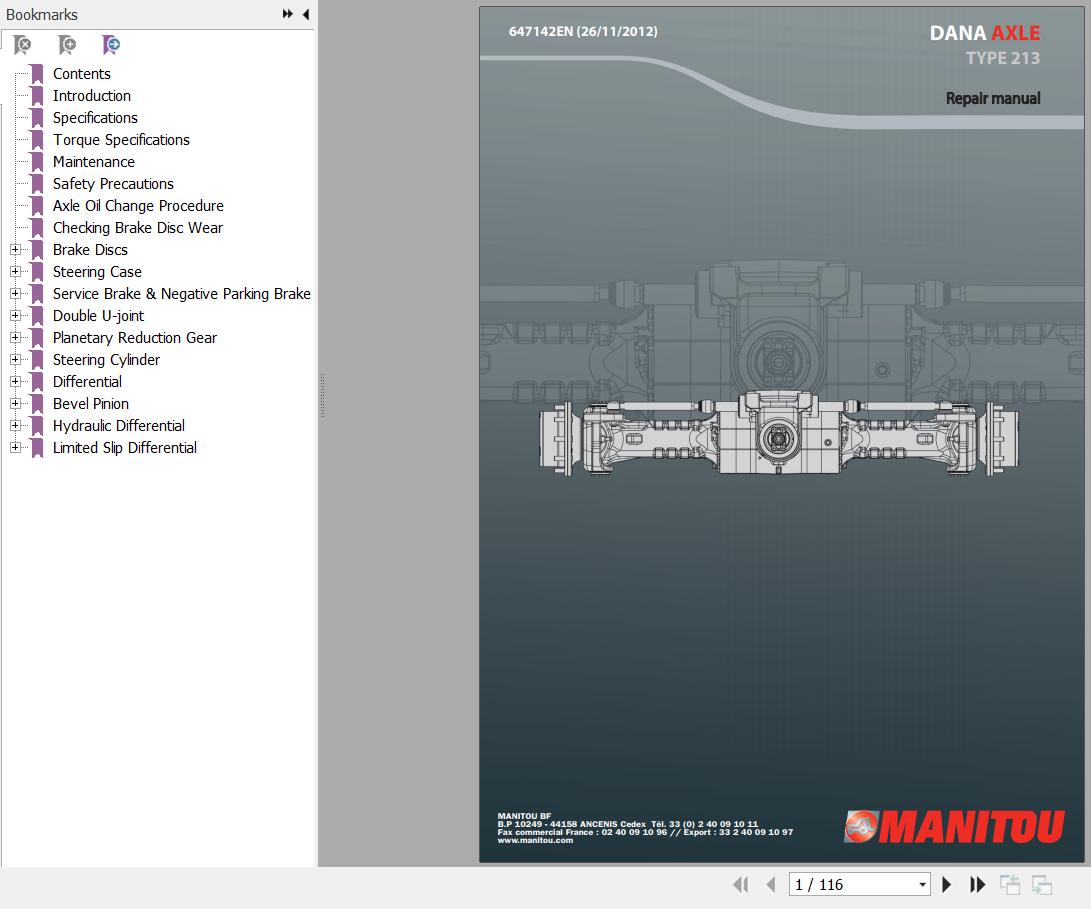Click the bookmark icon beside Contents

pyautogui.click(x=37, y=74)
